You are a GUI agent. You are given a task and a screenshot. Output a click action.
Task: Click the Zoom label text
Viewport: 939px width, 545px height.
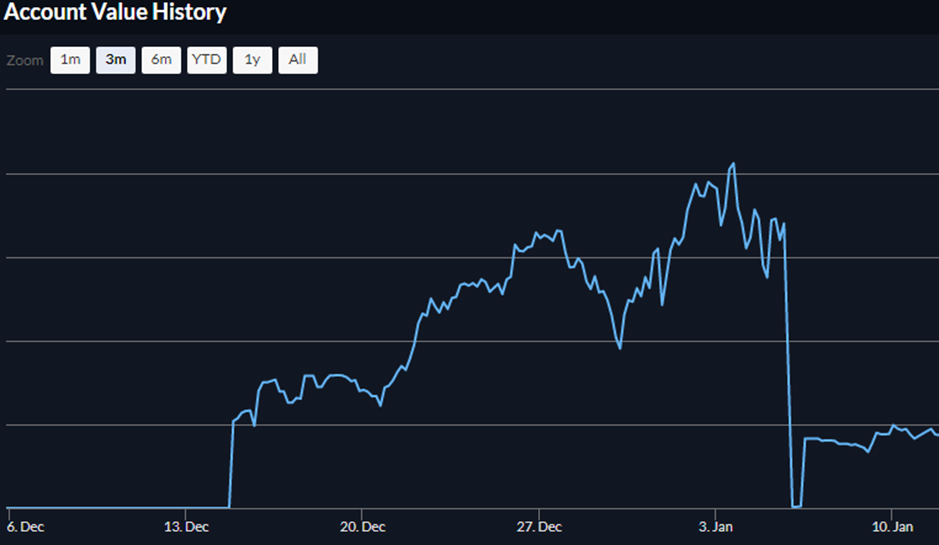pyautogui.click(x=25, y=60)
